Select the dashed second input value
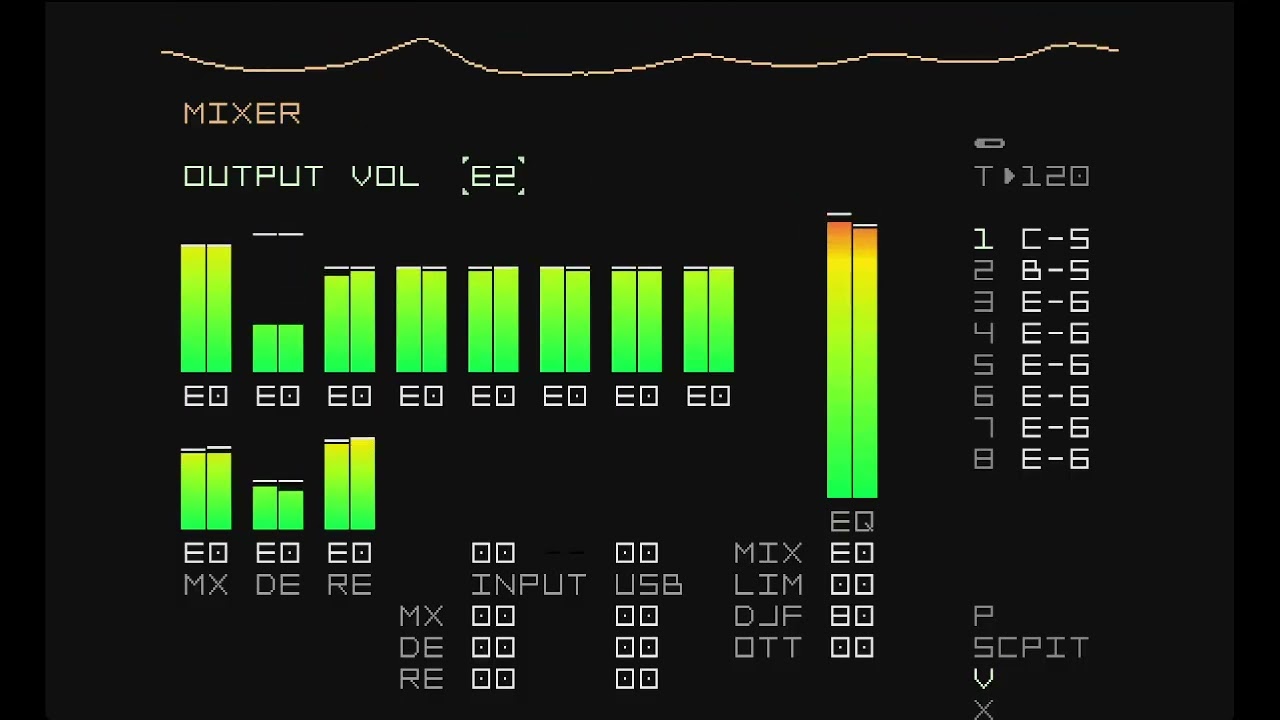 pyautogui.click(x=565, y=553)
